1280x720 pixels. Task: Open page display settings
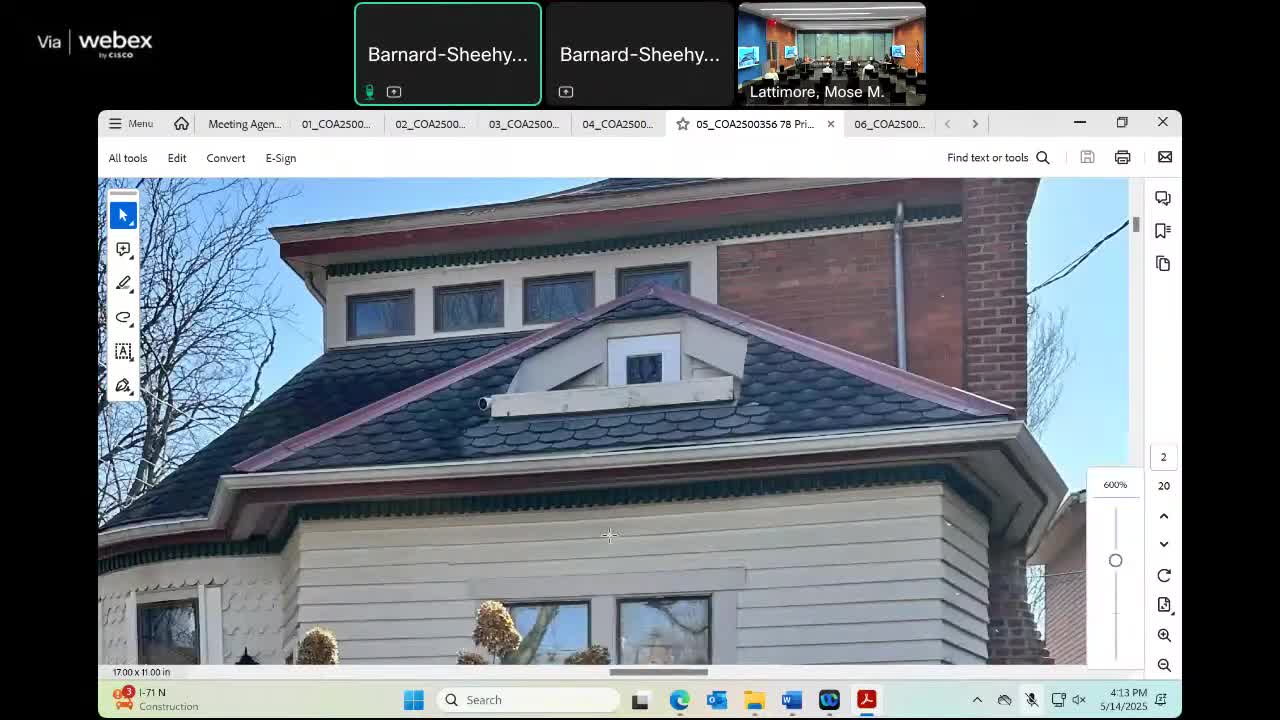pyautogui.click(x=1164, y=605)
